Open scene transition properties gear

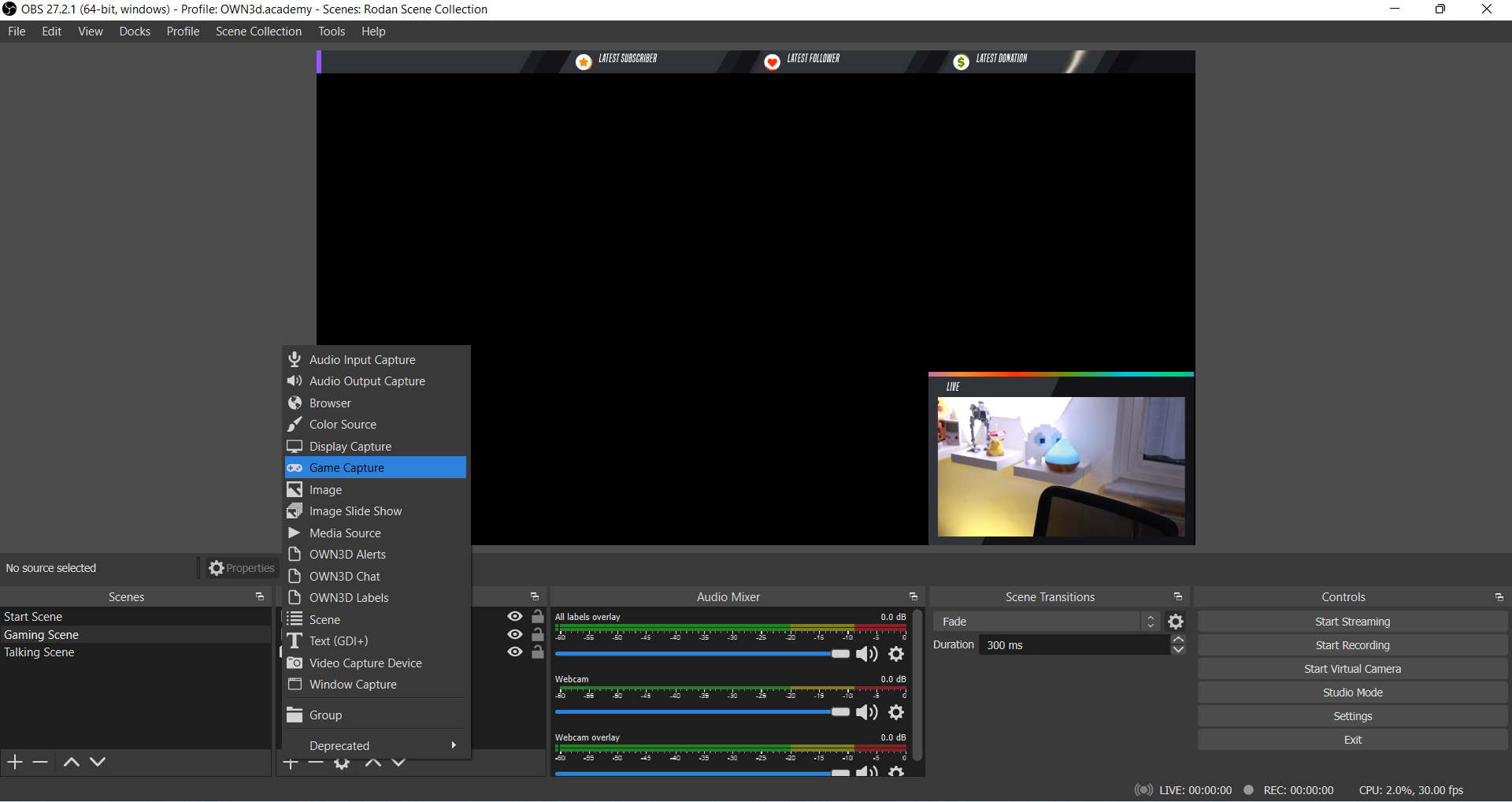1176,622
